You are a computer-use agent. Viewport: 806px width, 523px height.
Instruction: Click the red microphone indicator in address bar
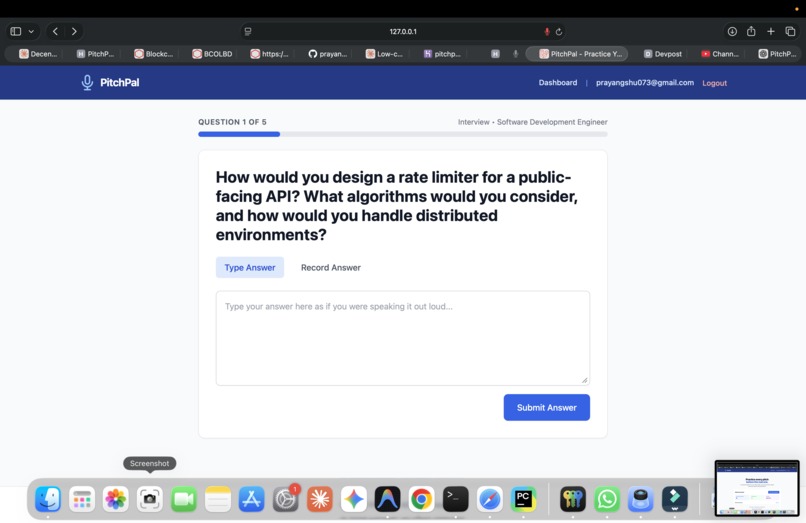click(x=547, y=31)
